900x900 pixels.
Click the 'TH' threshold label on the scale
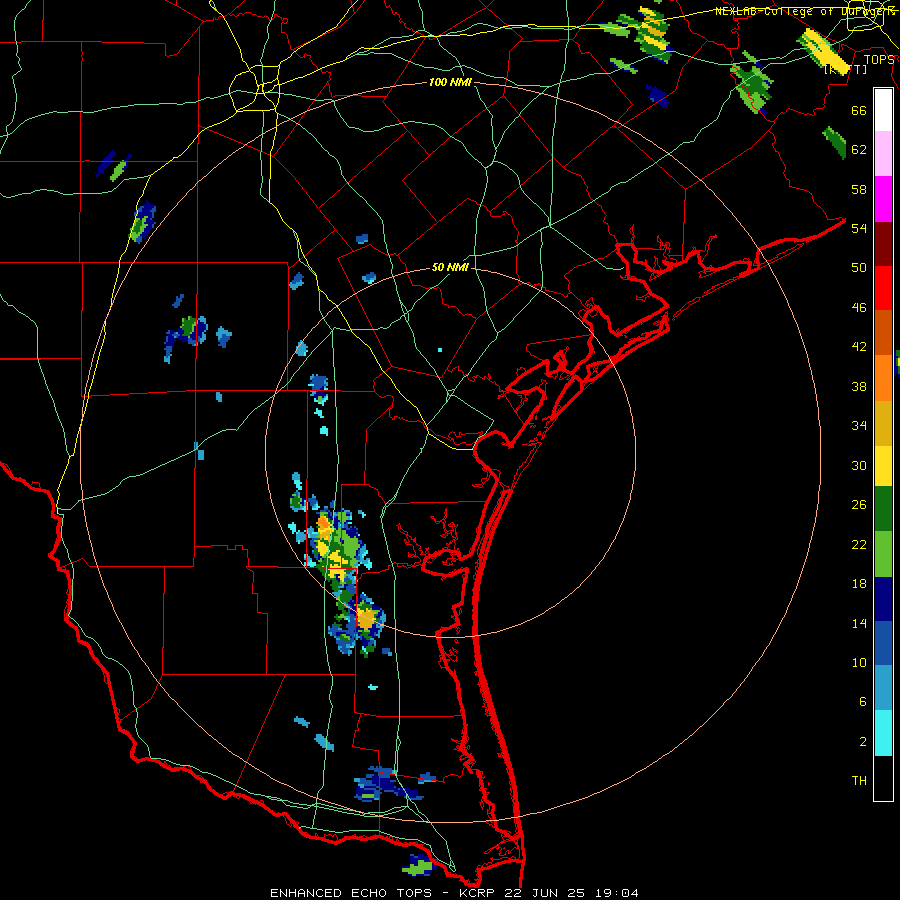click(x=859, y=781)
